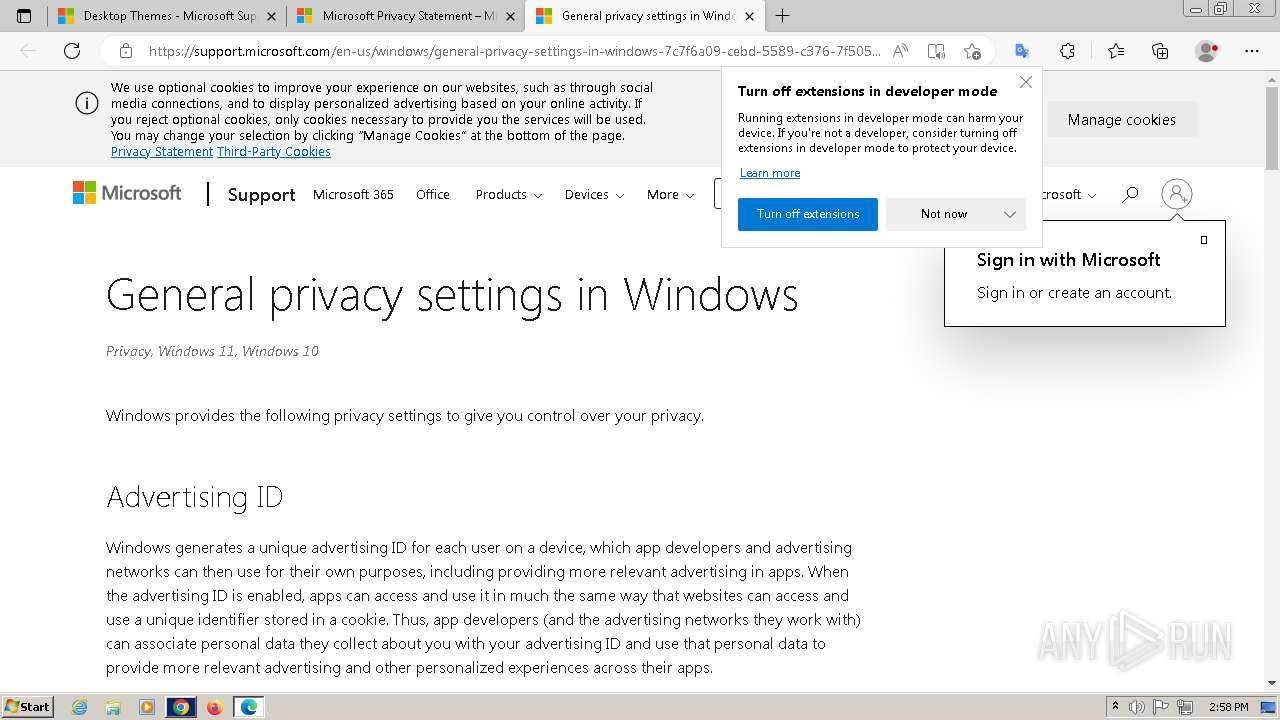This screenshot has height=720, width=1280.
Task: Go to Support home link
Action: coord(261,195)
